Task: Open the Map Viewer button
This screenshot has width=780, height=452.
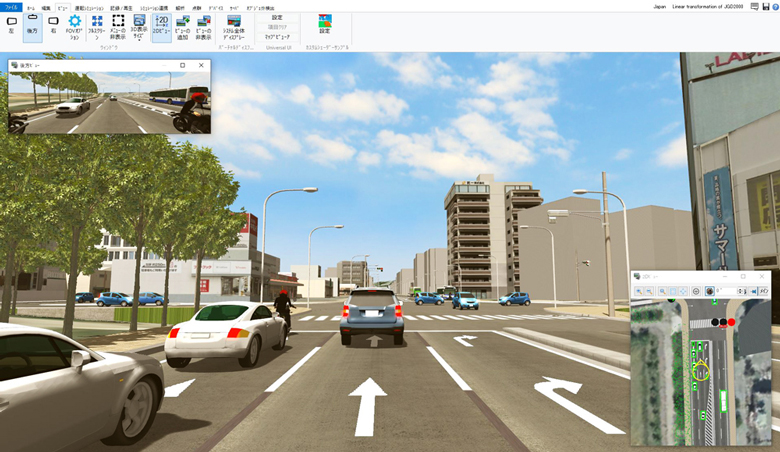Action: 277,37
